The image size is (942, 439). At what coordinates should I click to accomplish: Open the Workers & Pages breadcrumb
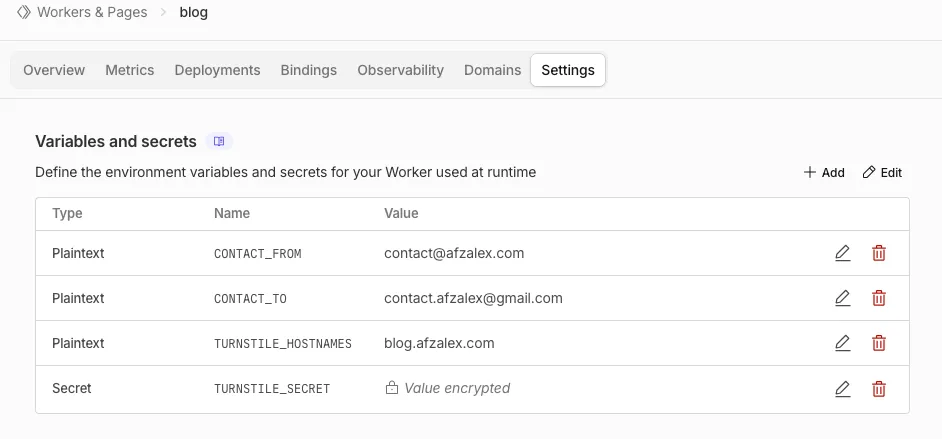point(92,12)
